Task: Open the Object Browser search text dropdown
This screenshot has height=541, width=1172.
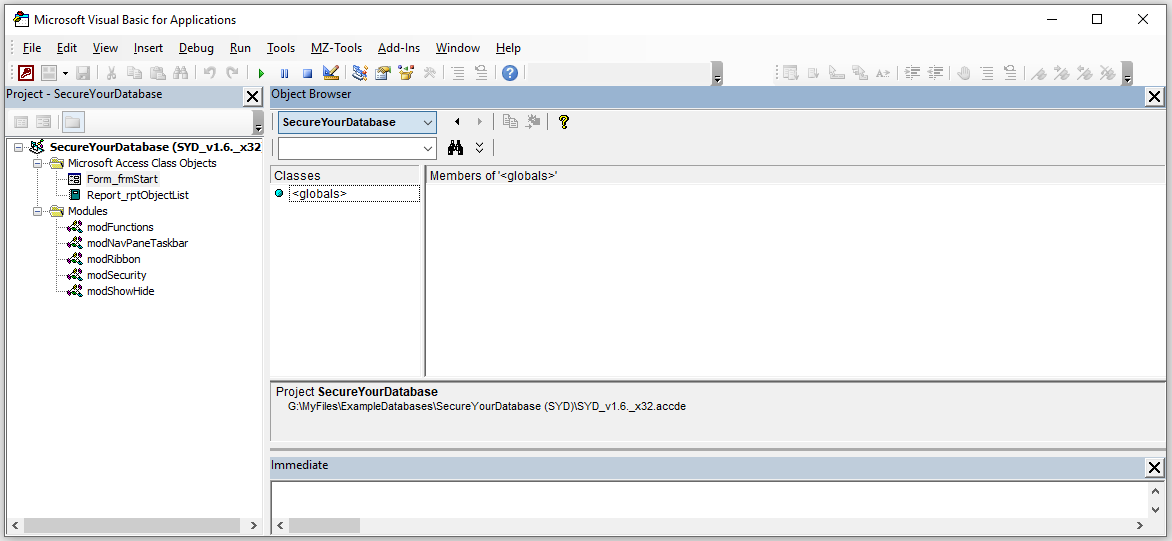Action: (428, 148)
